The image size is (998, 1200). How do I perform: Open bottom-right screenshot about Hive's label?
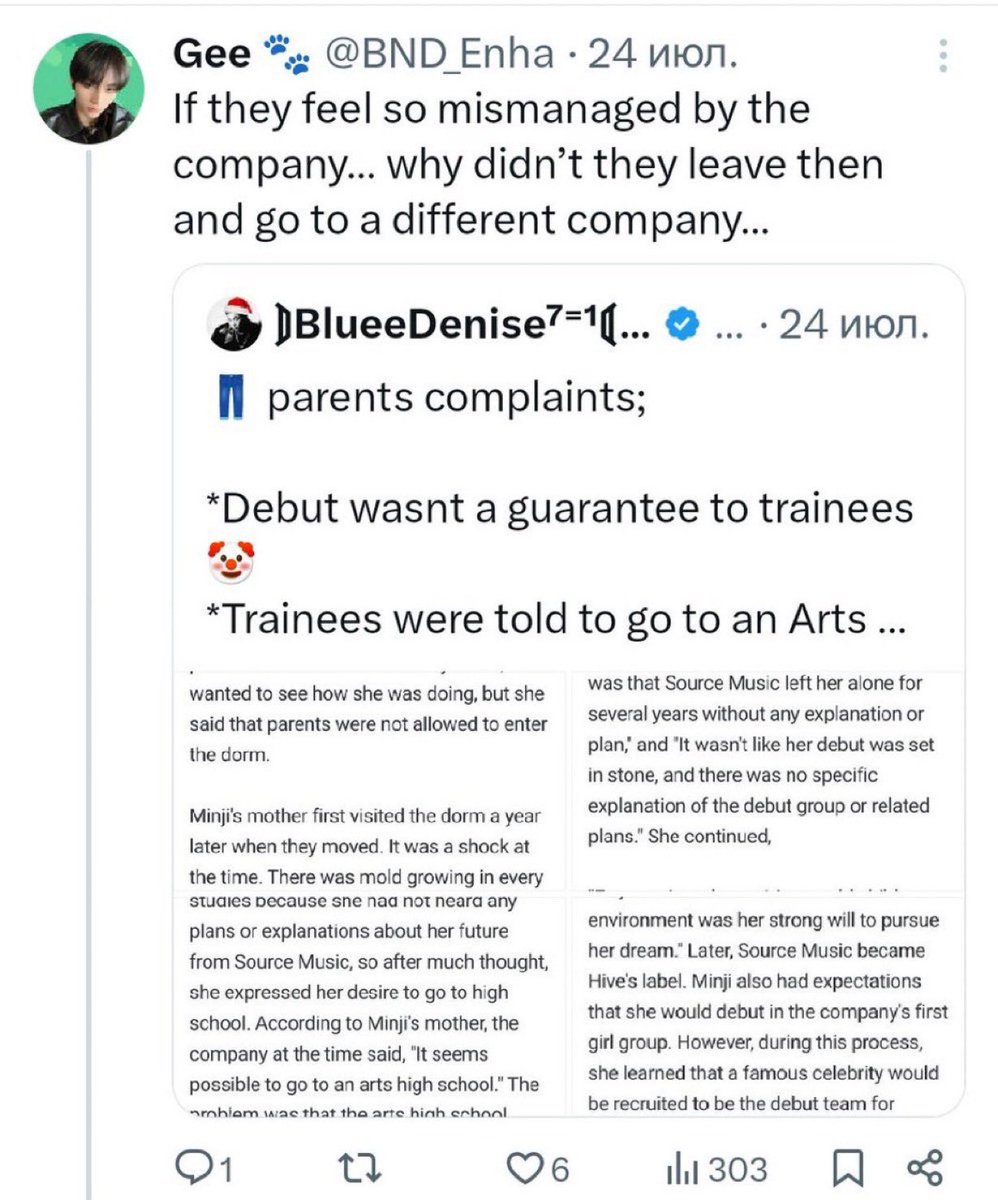click(768, 1003)
